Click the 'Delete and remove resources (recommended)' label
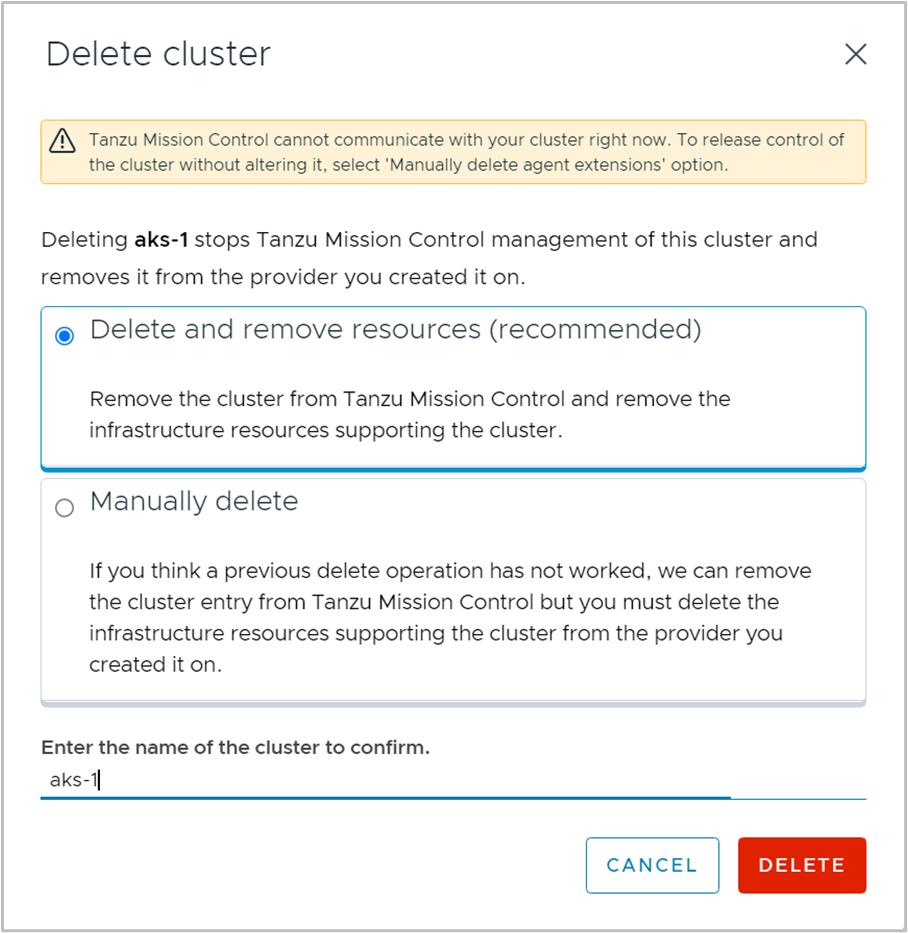The image size is (908, 933). (395, 329)
